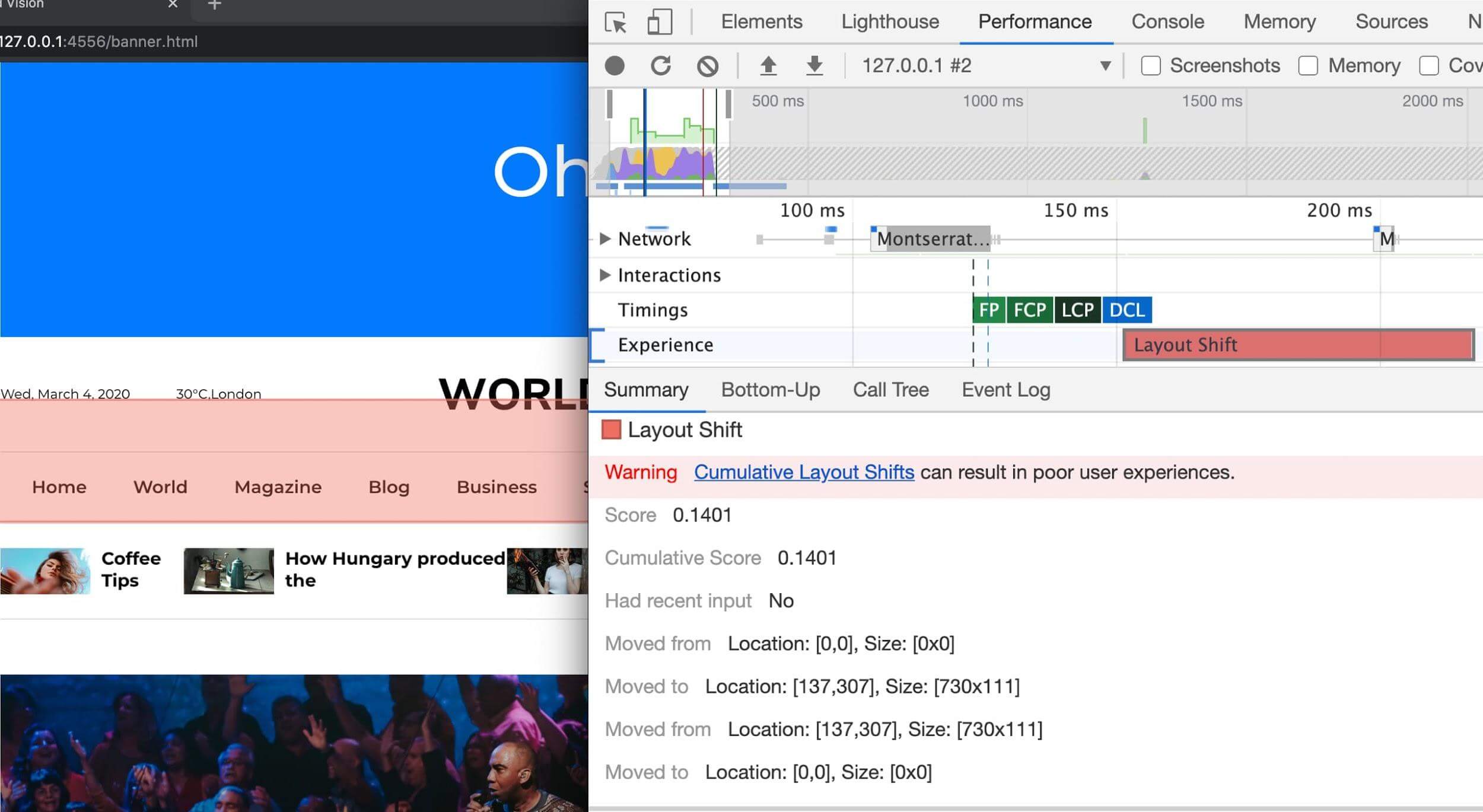Select the Console tab

coord(1167,21)
